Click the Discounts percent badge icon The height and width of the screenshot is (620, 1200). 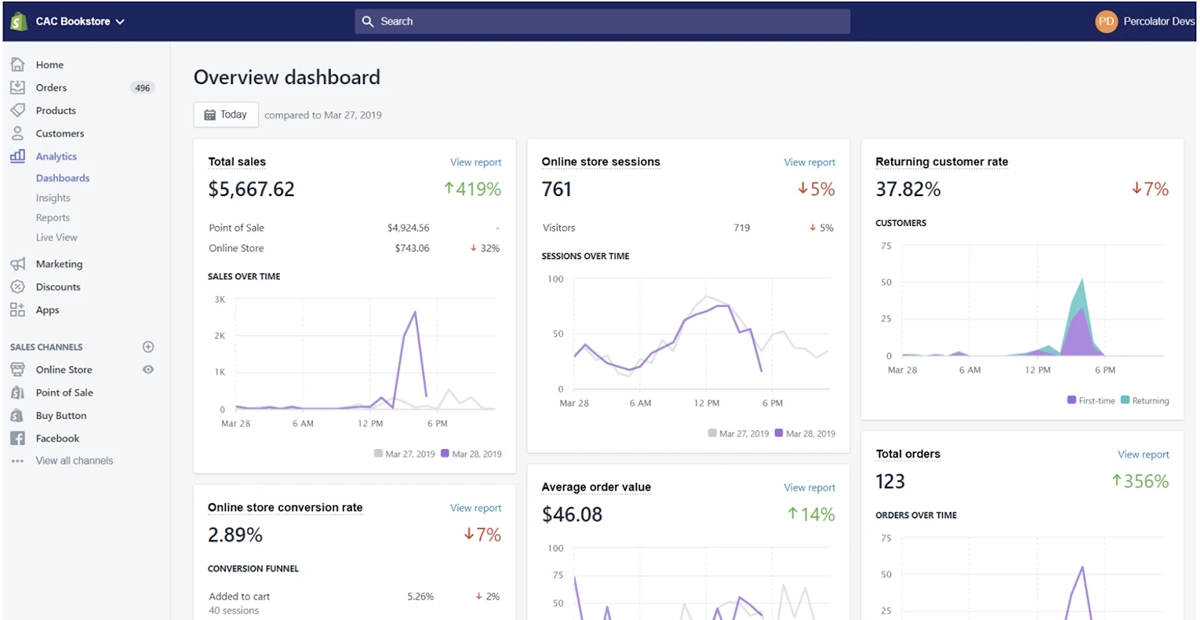click(17, 287)
